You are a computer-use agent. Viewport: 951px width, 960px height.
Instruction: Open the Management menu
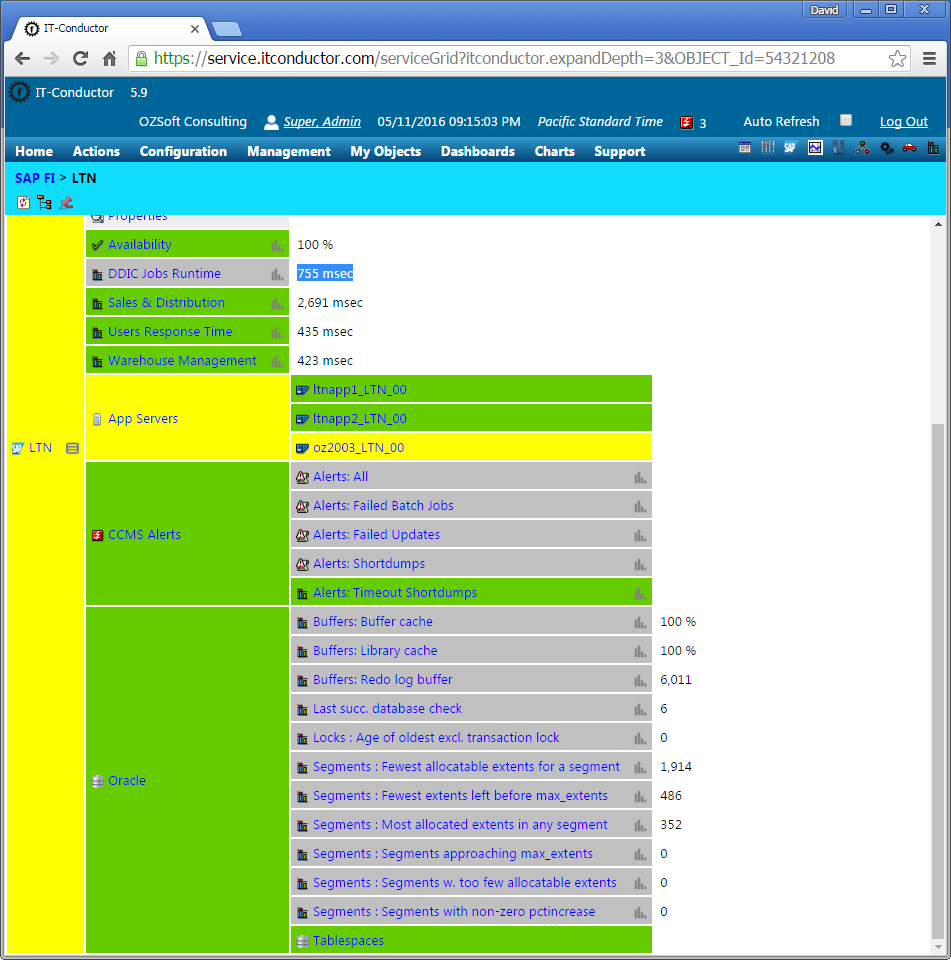pyautogui.click(x=289, y=151)
